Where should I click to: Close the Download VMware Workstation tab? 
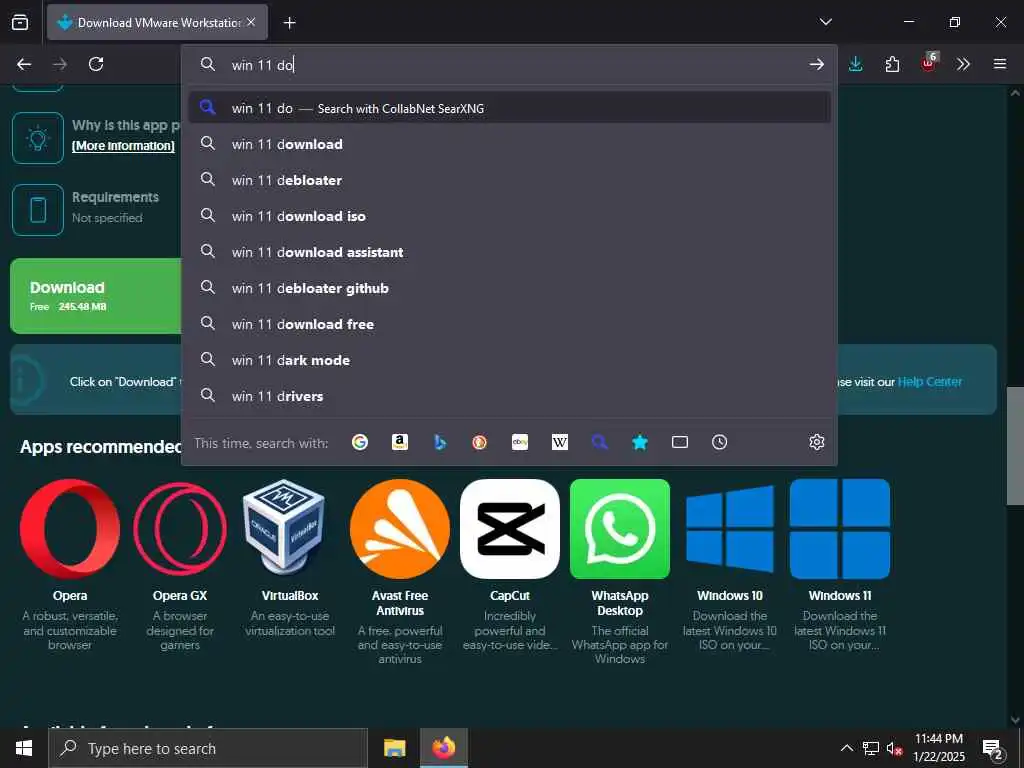(x=251, y=22)
